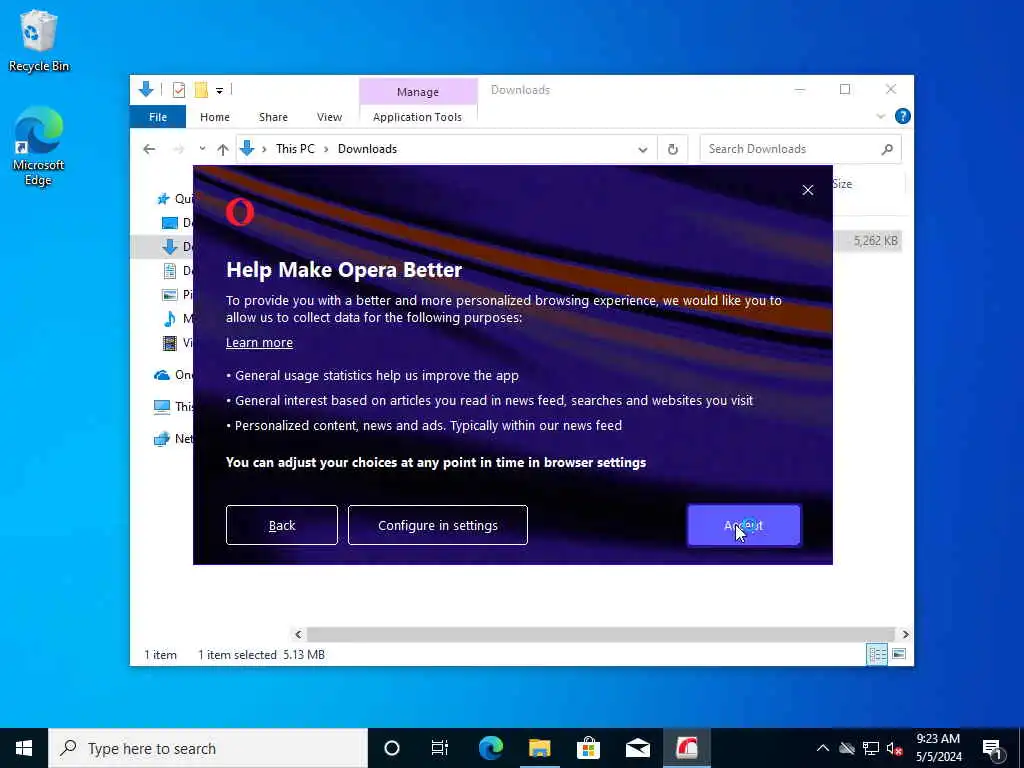Click the Opera logo icon
Image resolution: width=1024 pixels, height=768 pixels.
click(x=240, y=212)
